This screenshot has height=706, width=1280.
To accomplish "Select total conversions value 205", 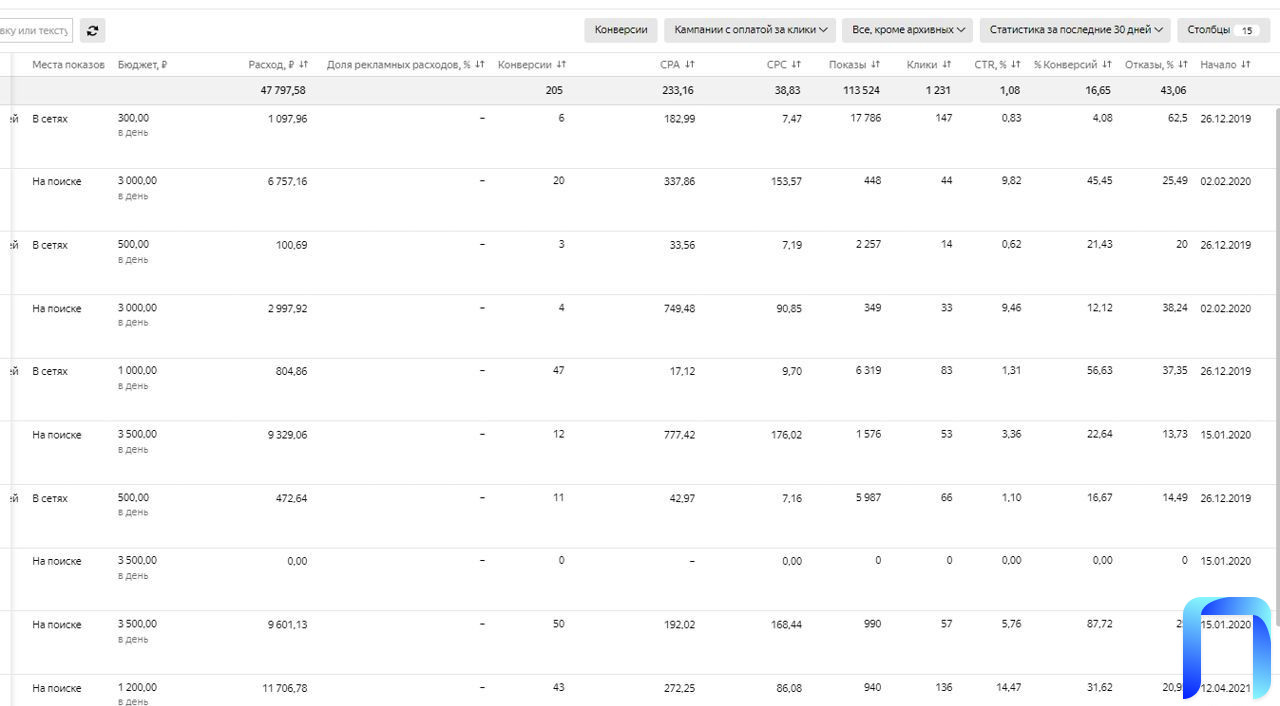I will click(x=554, y=90).
